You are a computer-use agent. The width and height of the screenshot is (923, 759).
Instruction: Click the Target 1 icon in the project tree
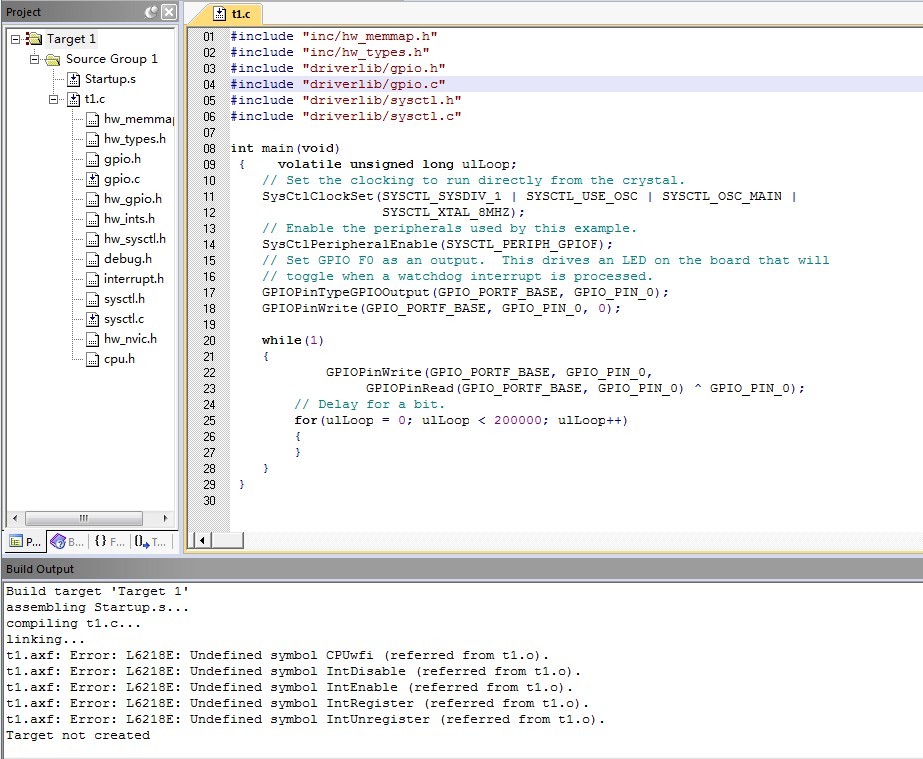(34, 39)
